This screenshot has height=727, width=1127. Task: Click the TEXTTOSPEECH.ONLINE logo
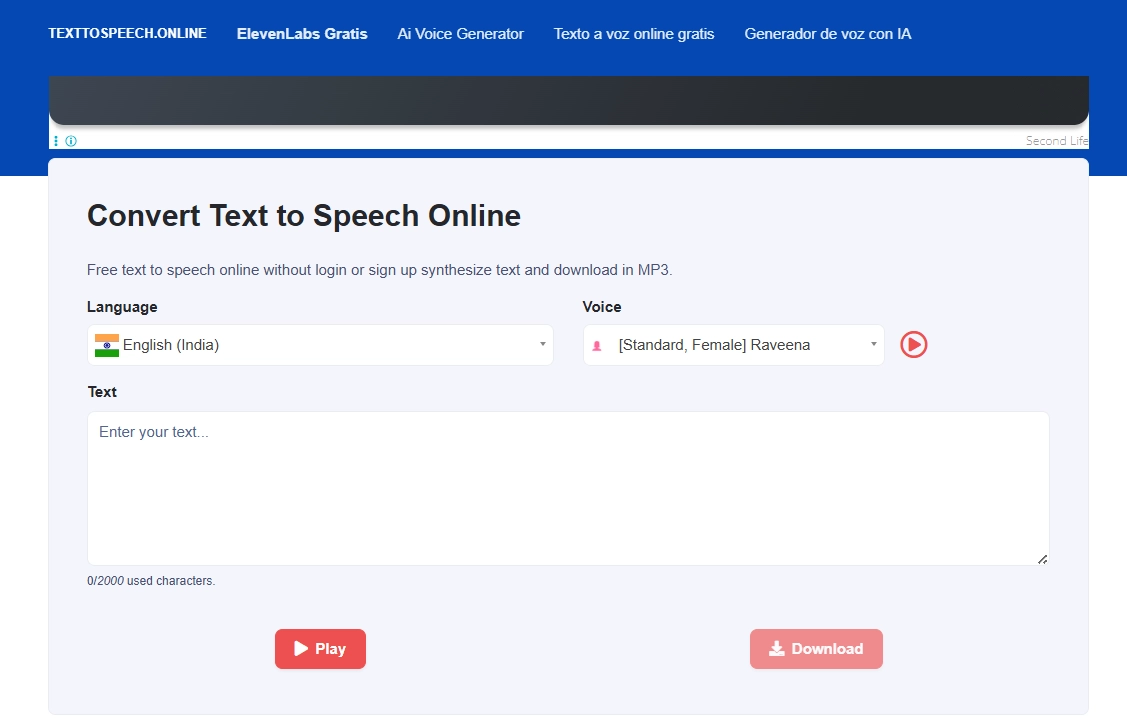[127, 32]
